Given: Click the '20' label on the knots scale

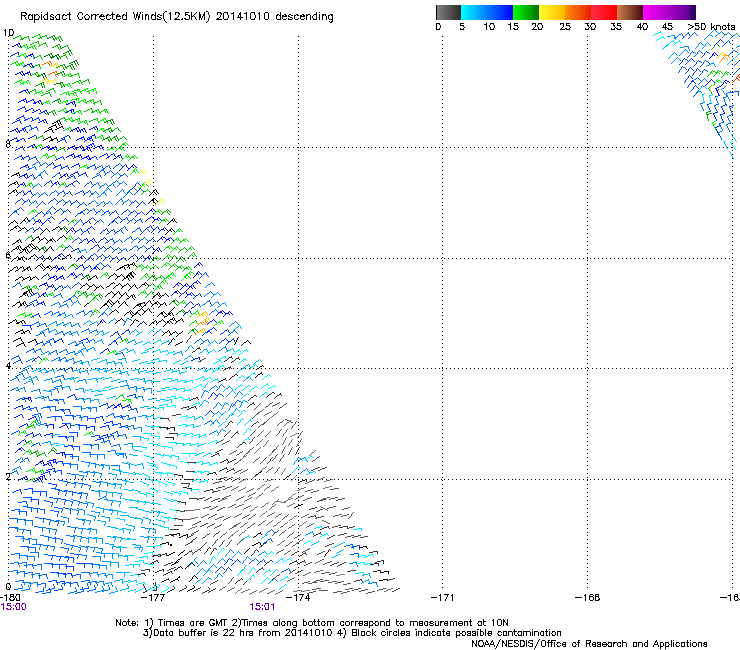Looking at the screenshot, I should (x=537, y=27).
